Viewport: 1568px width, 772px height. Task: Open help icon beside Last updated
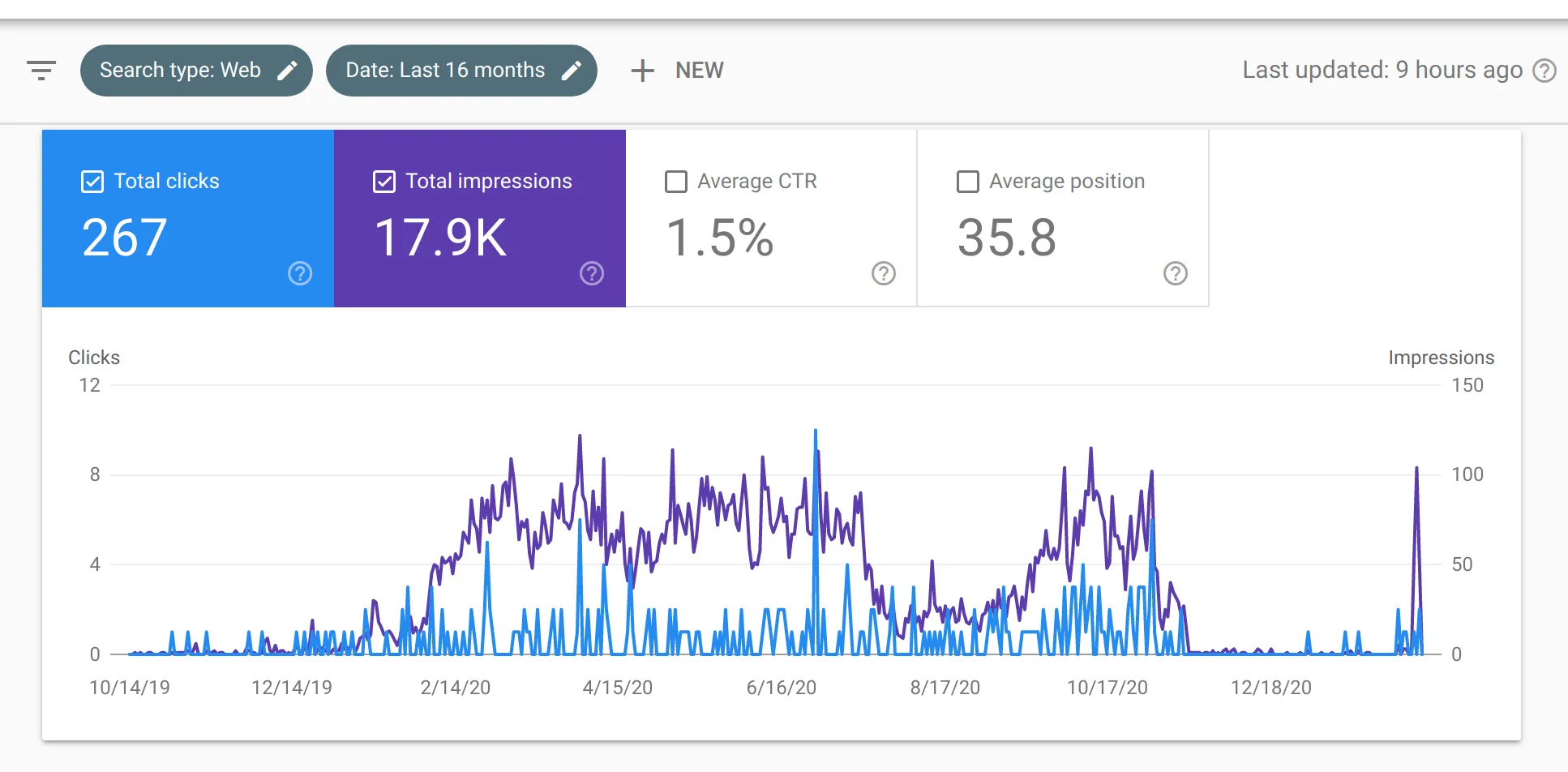(1544, 71)
